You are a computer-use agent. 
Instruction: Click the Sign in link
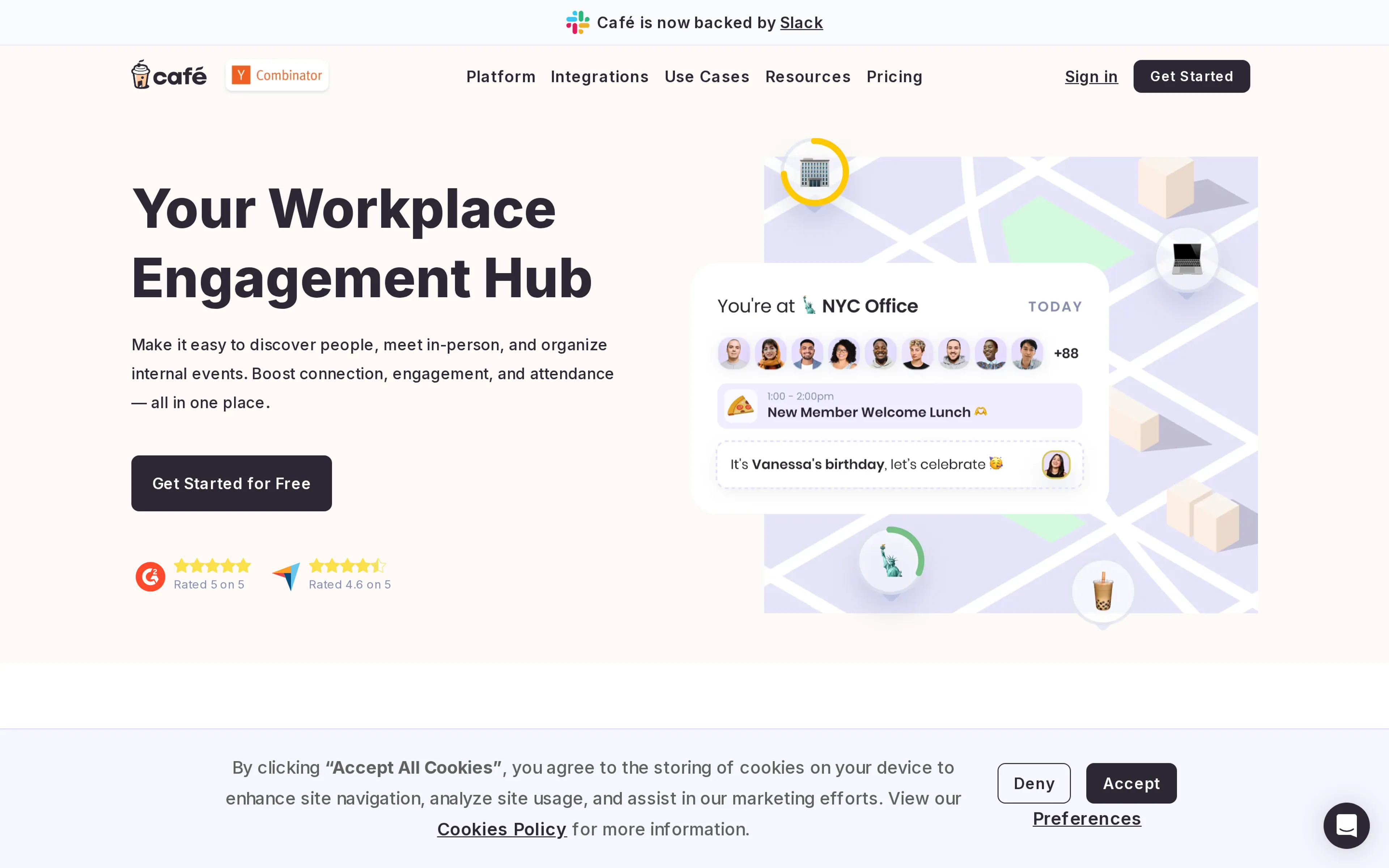1091,76
